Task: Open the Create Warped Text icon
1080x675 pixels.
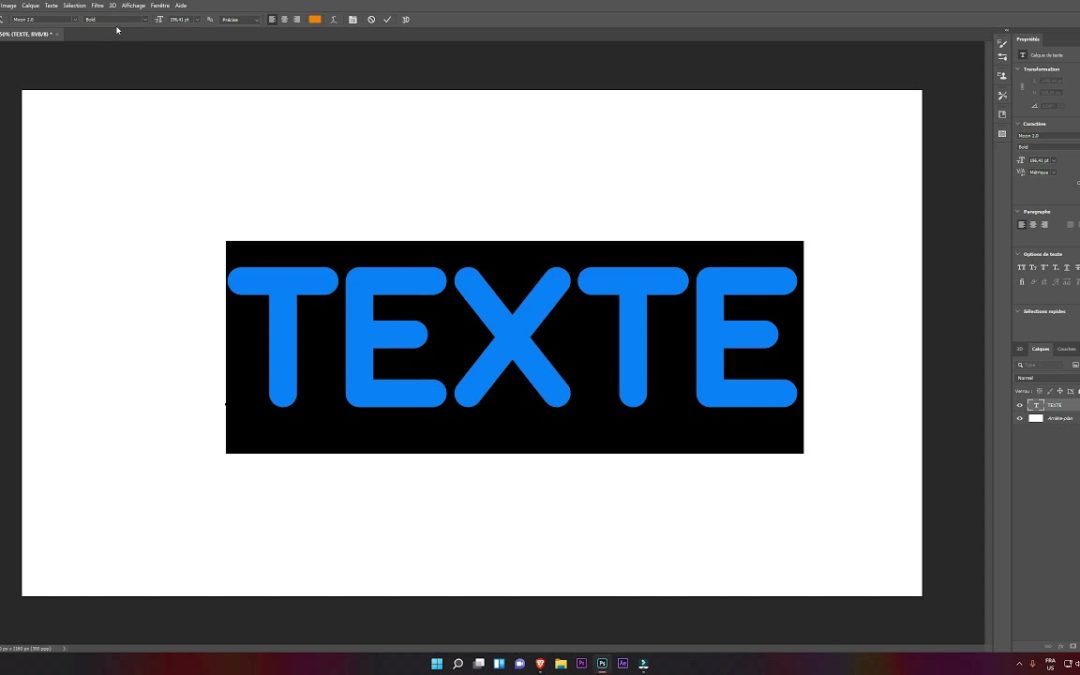Action: (x=334, y=19)
